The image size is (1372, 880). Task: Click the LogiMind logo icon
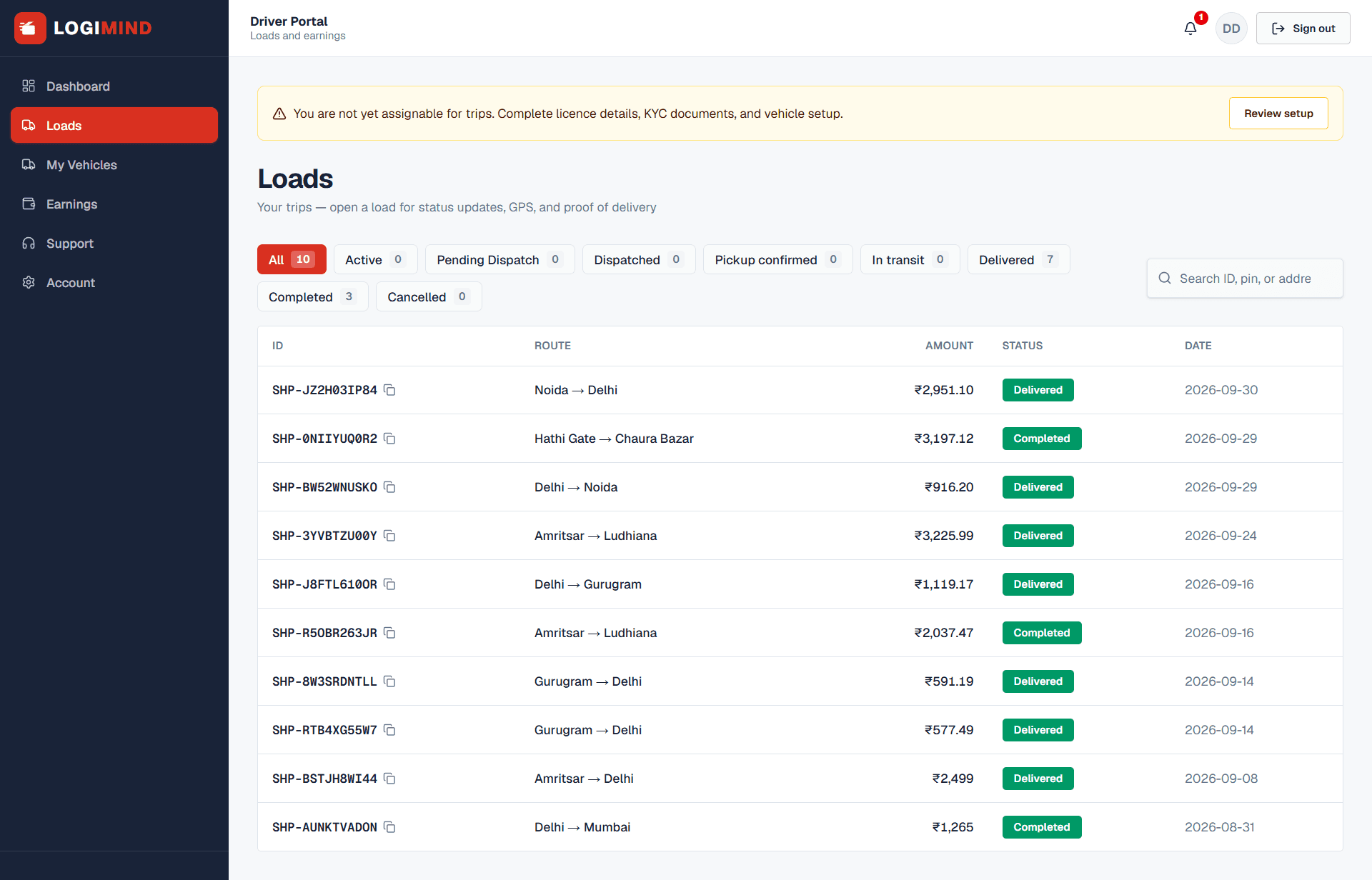pos(30,28)
